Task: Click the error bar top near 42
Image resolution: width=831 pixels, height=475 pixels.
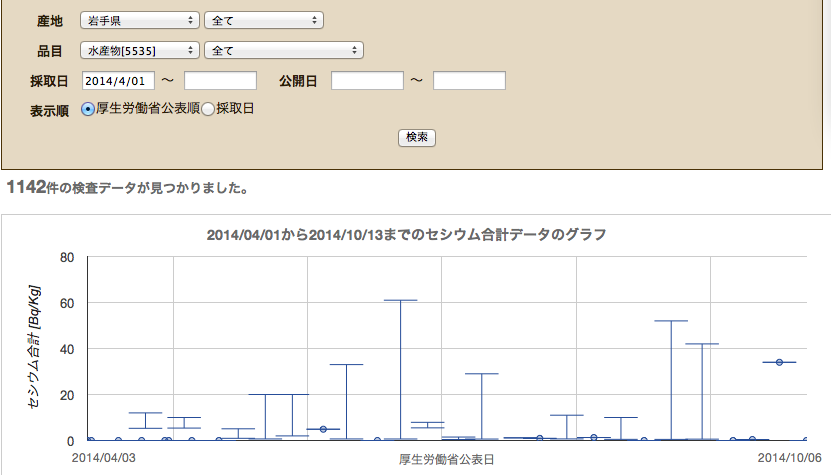Action: [702, 344]
